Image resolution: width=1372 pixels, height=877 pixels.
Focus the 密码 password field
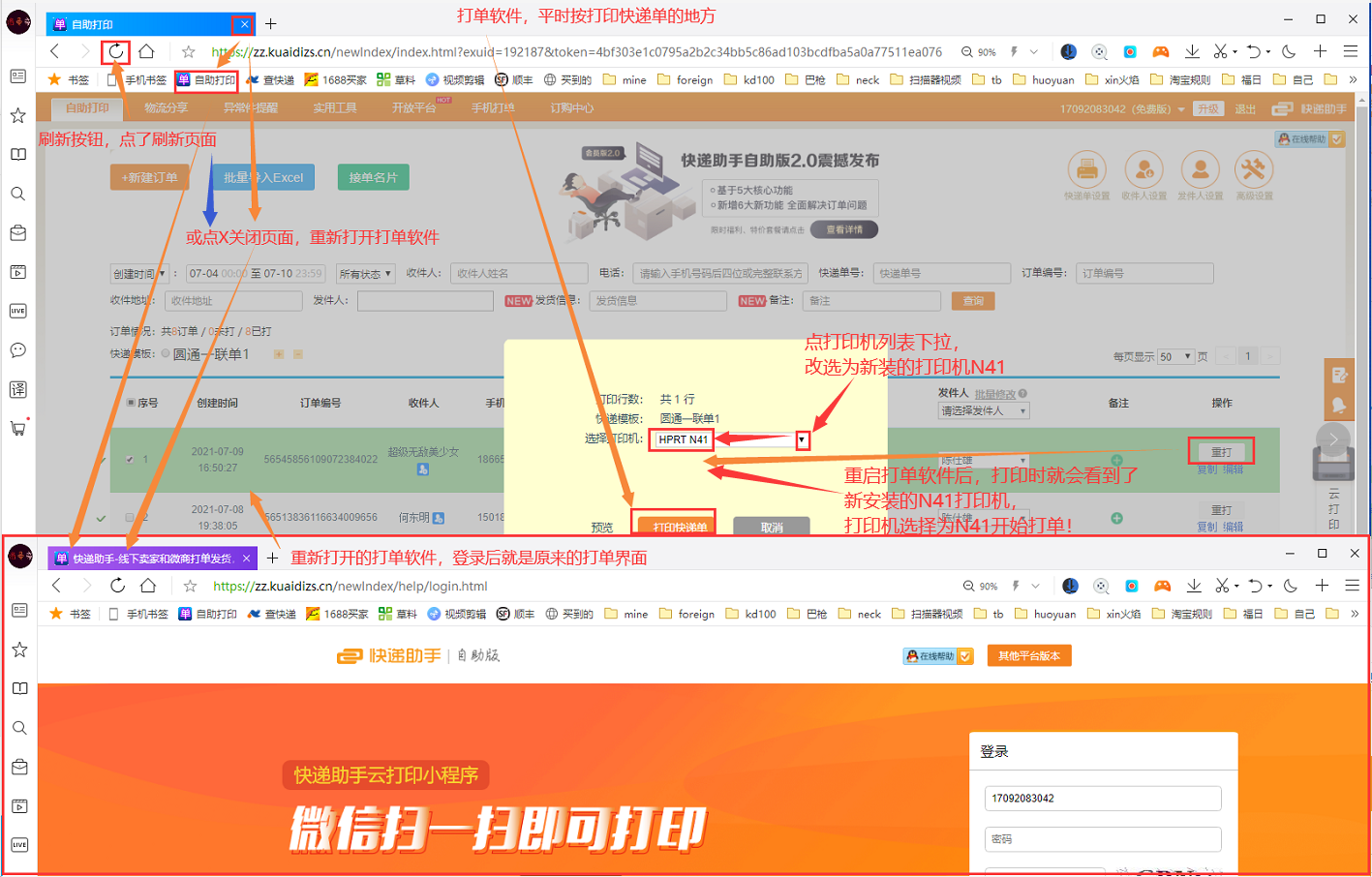pyautogui.click(x=1103, y=839)
